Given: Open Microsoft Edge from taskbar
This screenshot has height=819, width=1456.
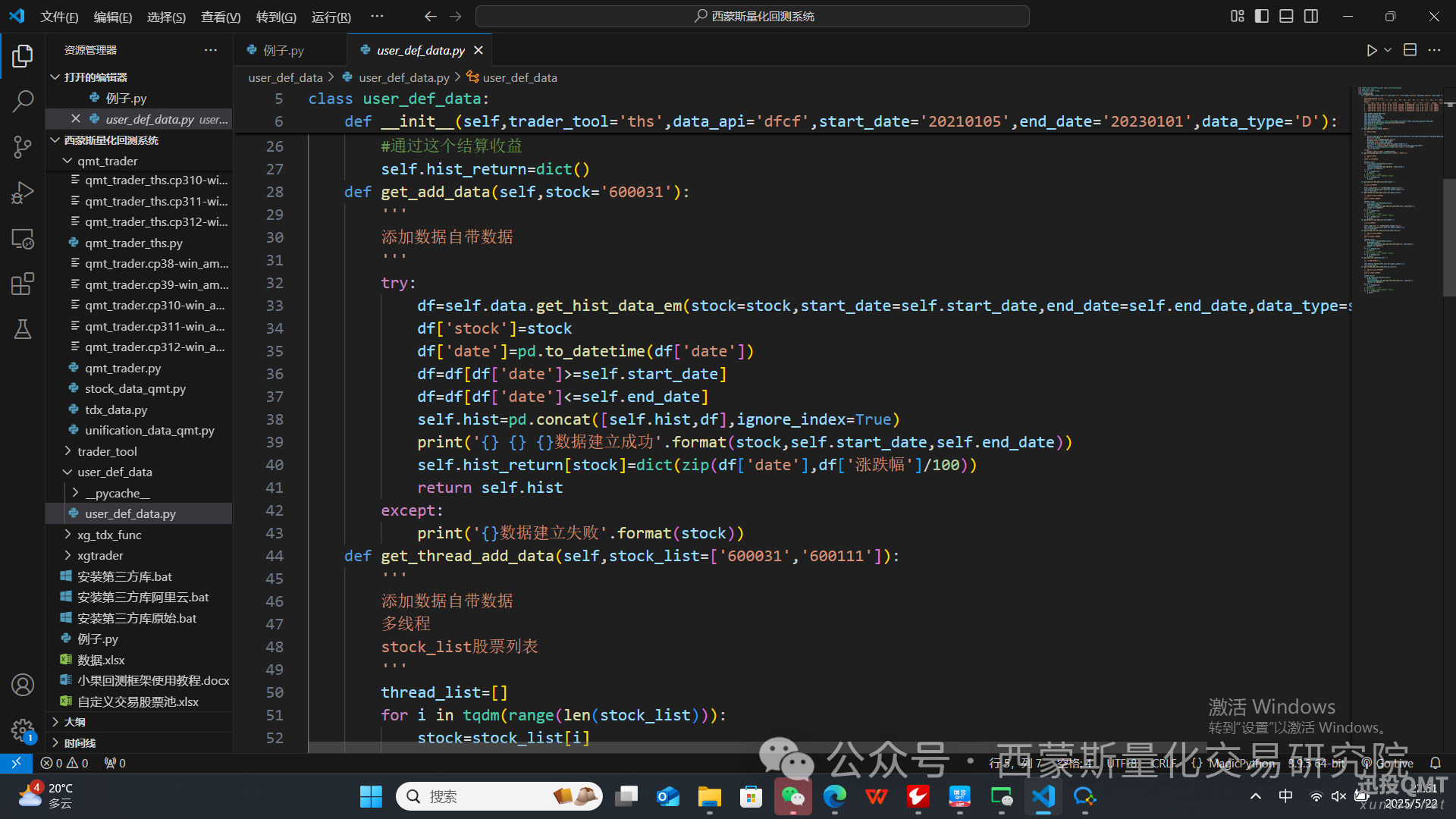Looking at the screenshot, I should click(834, 796).
